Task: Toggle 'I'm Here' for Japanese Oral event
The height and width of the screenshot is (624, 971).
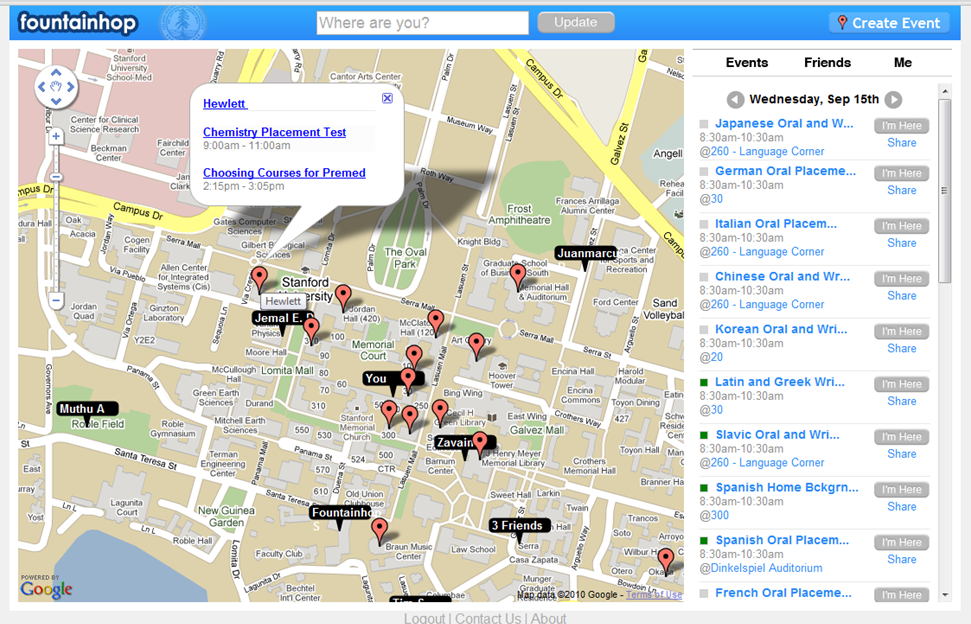Action: 901,126
